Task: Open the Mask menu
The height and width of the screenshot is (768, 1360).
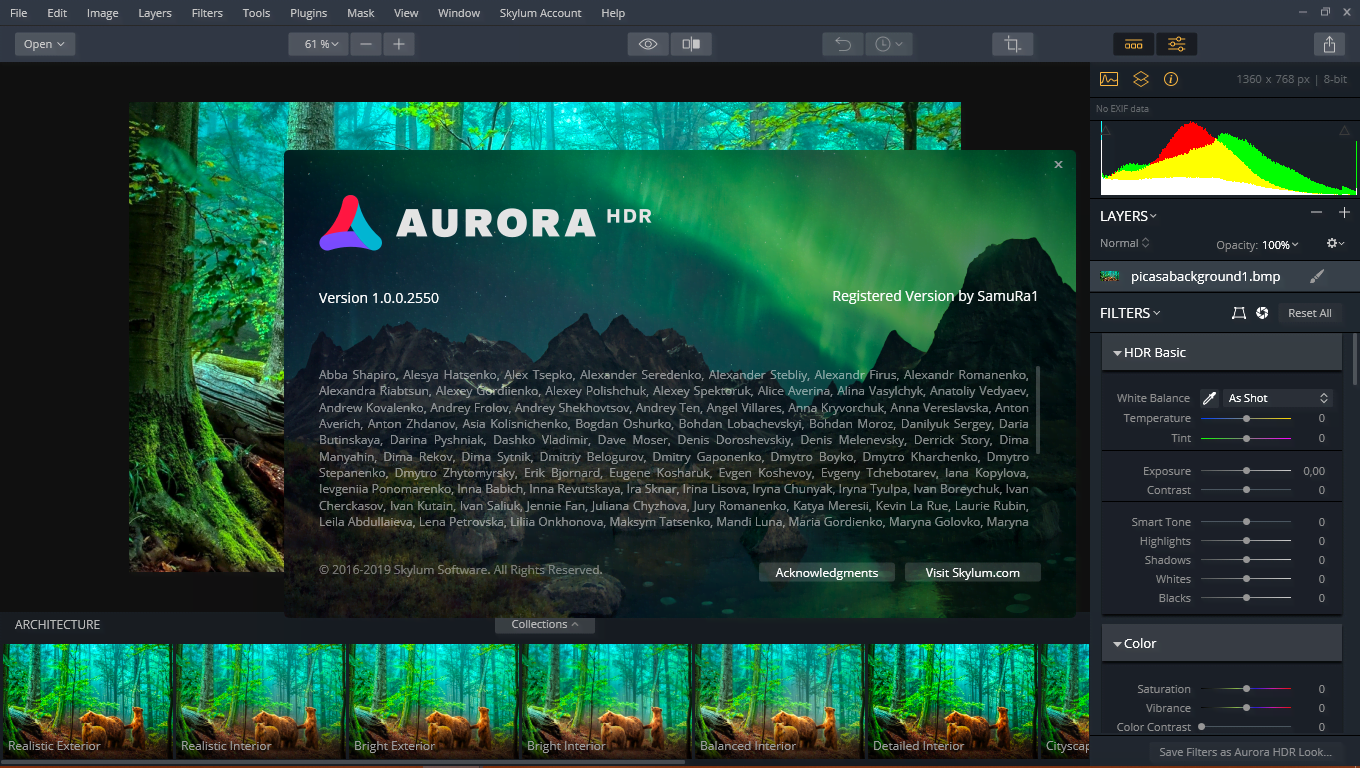Action: pos(361,13)
